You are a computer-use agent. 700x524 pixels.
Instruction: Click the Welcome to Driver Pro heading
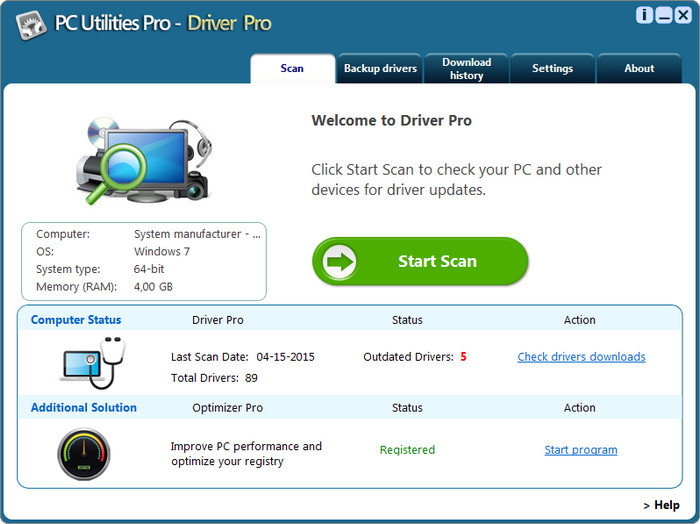(392, 121)
